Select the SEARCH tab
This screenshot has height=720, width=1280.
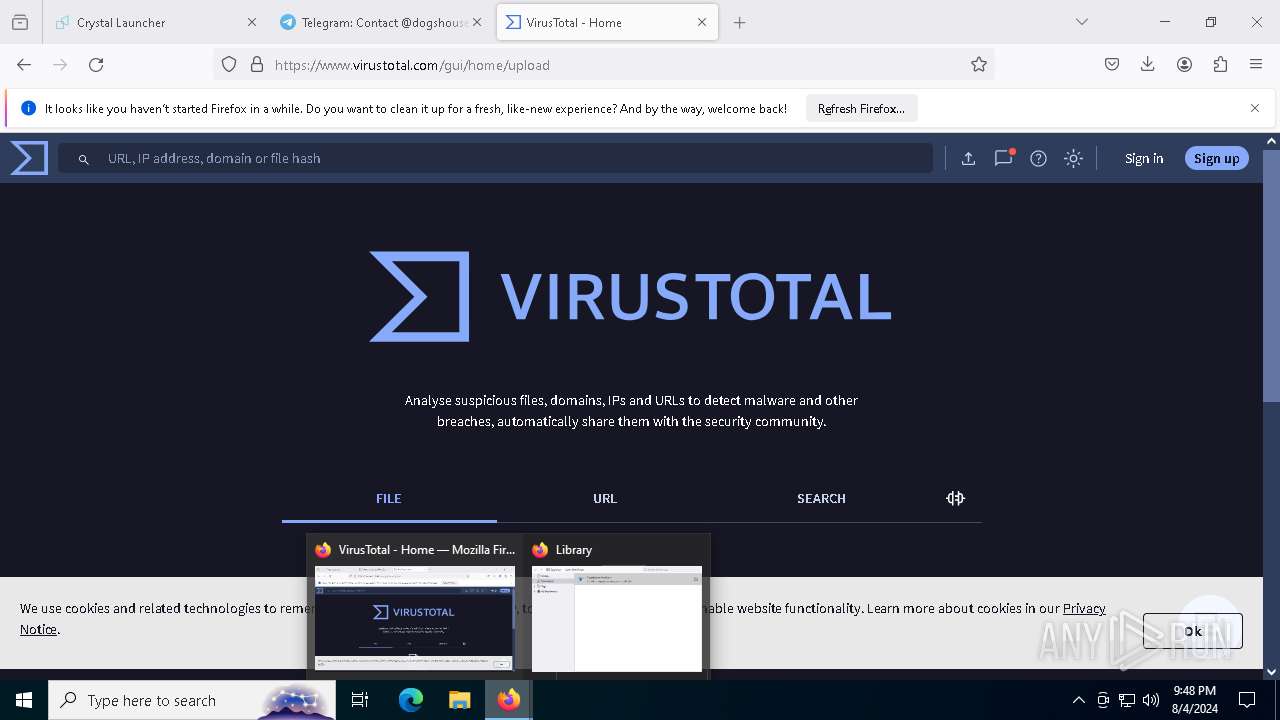click(821, 498)
